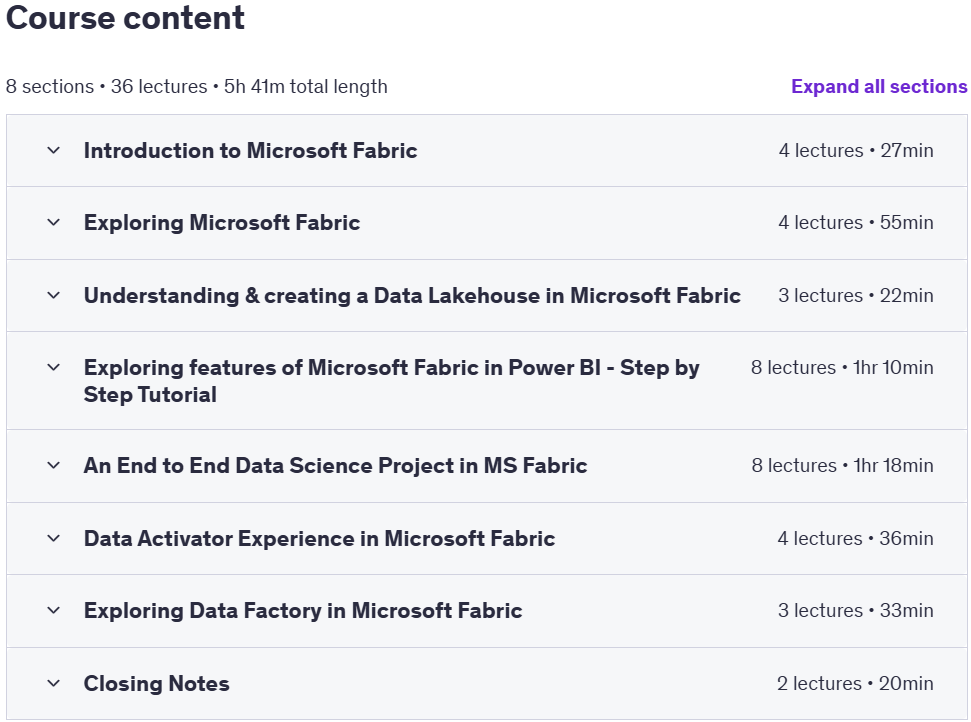
Task: Select Data Activator Experience in Microsoft Fabric title
Action: (319, 538)
